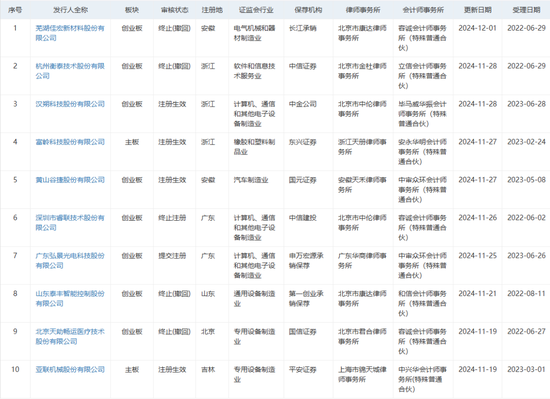550x399 pixels.
Task: Click the 注册地 column header
Action: point(212,10)
